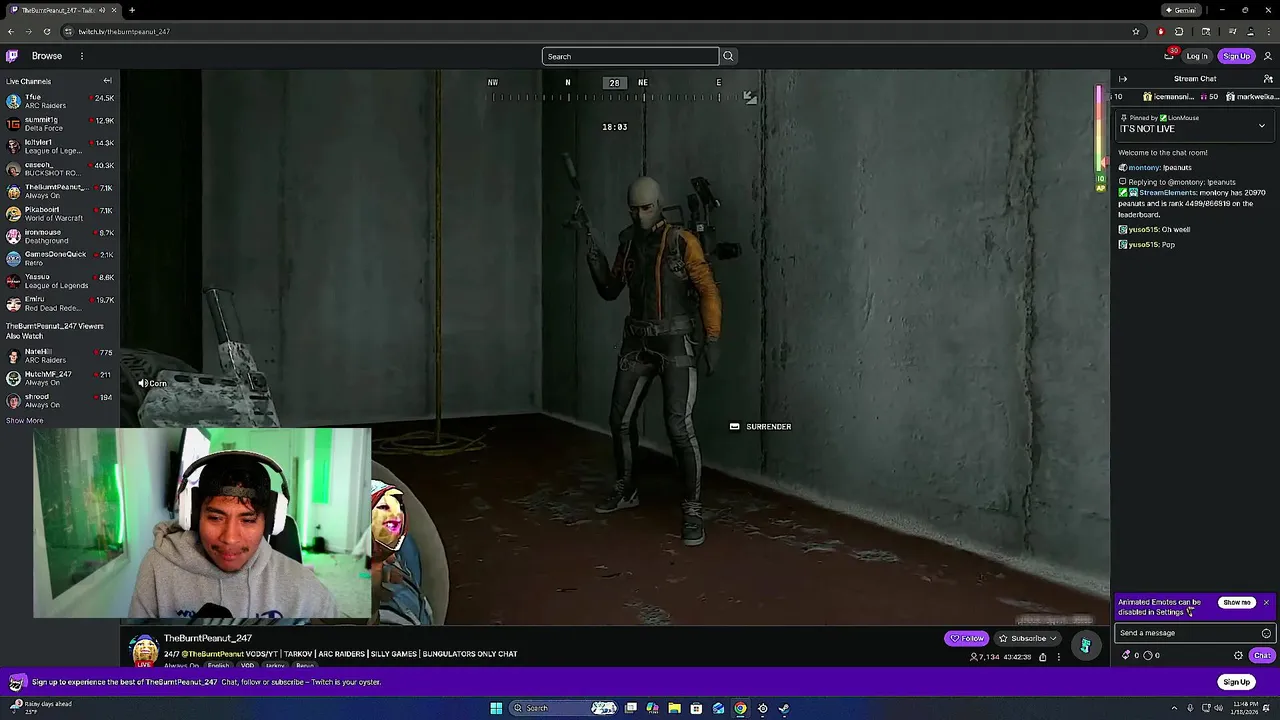Bookmark this tab with the star

click(x=1135, y=31)
